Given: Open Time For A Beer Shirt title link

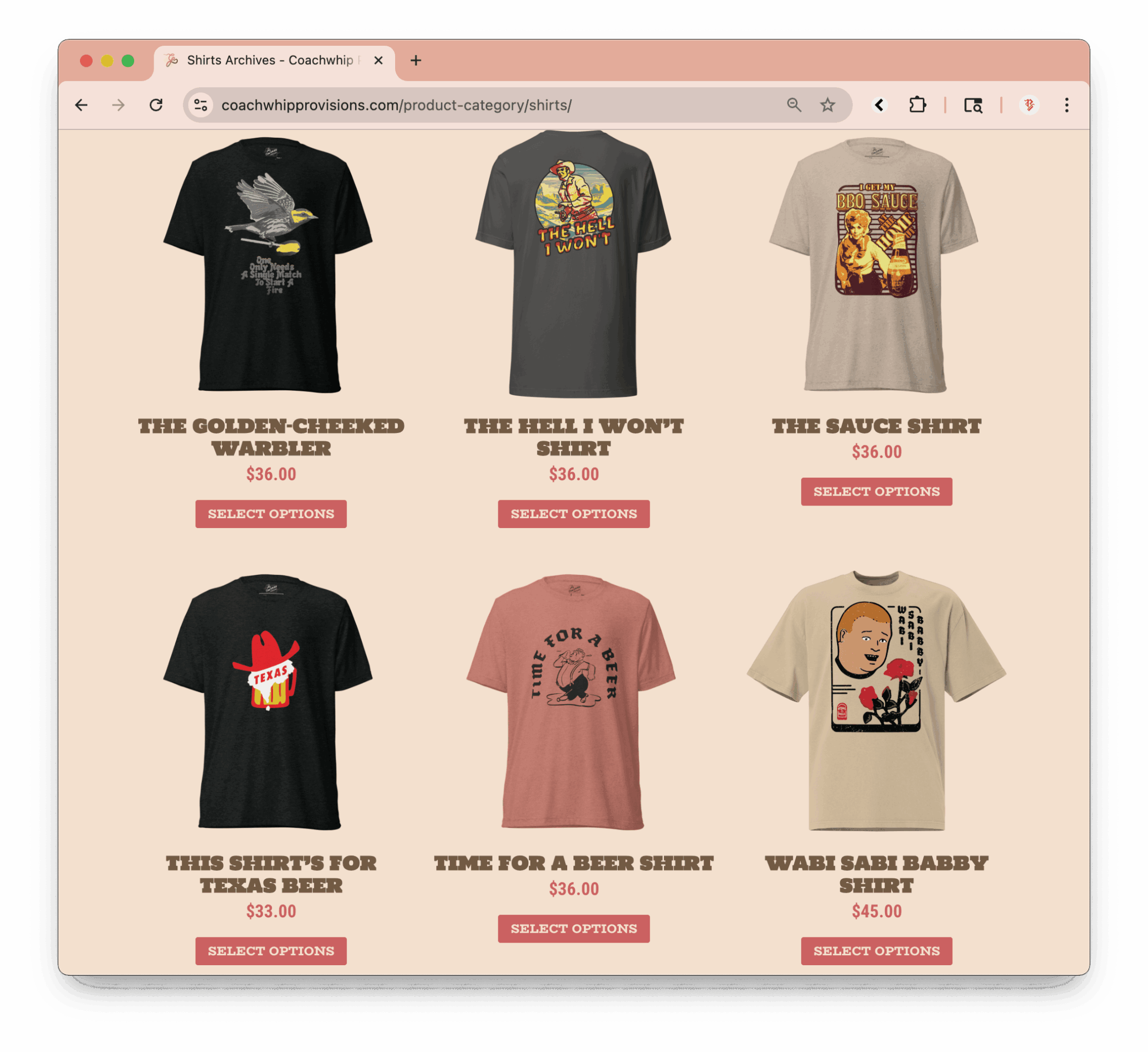Looking at the screenshot, I should pyautogui.click(x=573, y=864).
